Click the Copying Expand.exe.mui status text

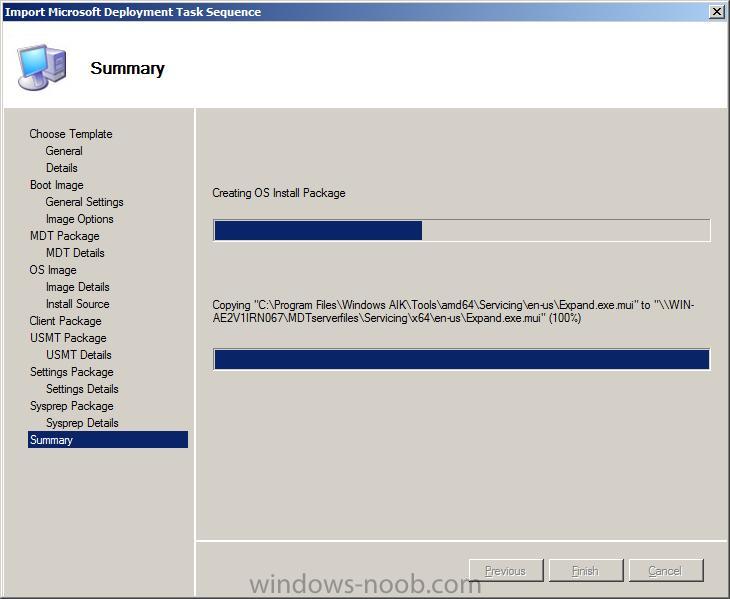(x=453, y=311)
